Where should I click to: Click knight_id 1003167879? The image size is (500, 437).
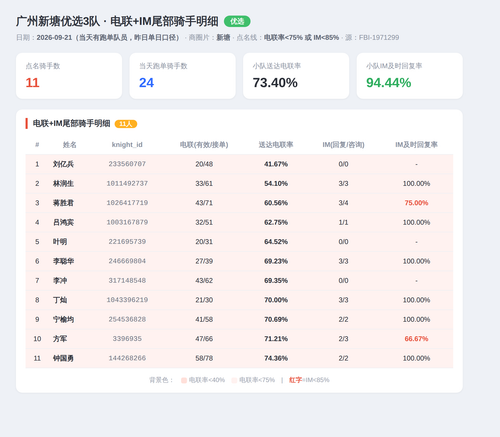[x=127, y=222]
